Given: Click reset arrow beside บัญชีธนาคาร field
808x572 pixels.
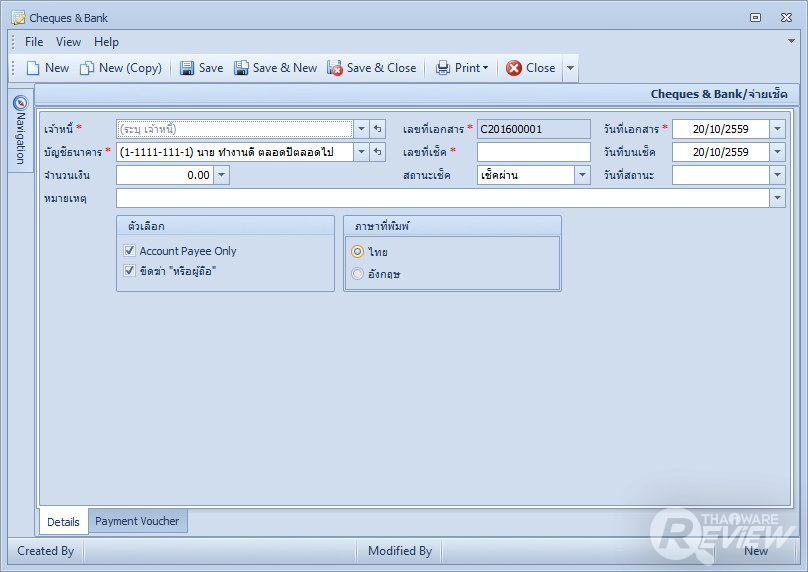Looking at the screenshot, I should tap(378, 152).
